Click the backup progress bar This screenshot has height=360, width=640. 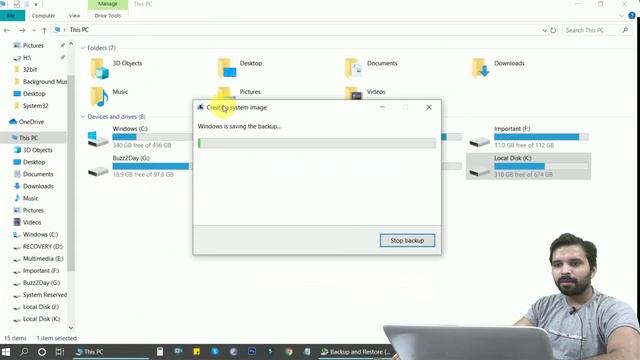click(x=317, y=143)
